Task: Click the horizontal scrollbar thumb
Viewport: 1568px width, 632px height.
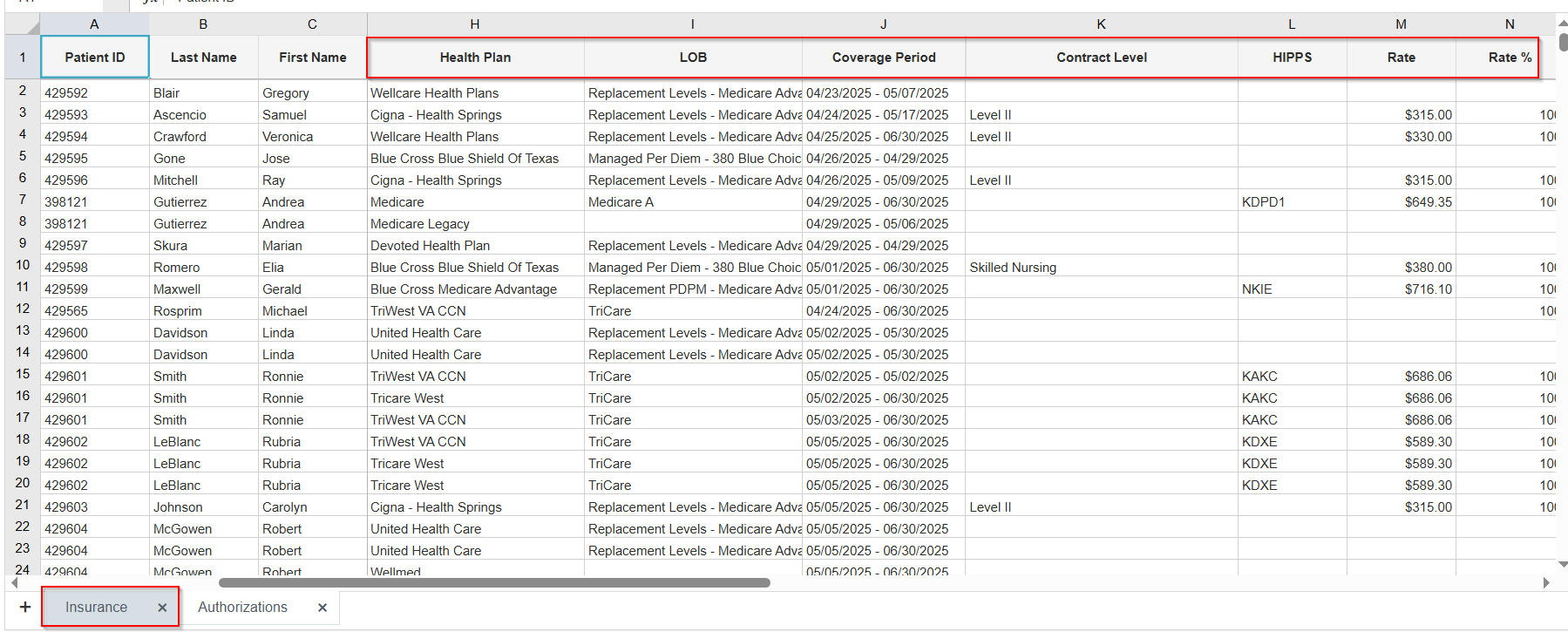Action: (494, 582)
